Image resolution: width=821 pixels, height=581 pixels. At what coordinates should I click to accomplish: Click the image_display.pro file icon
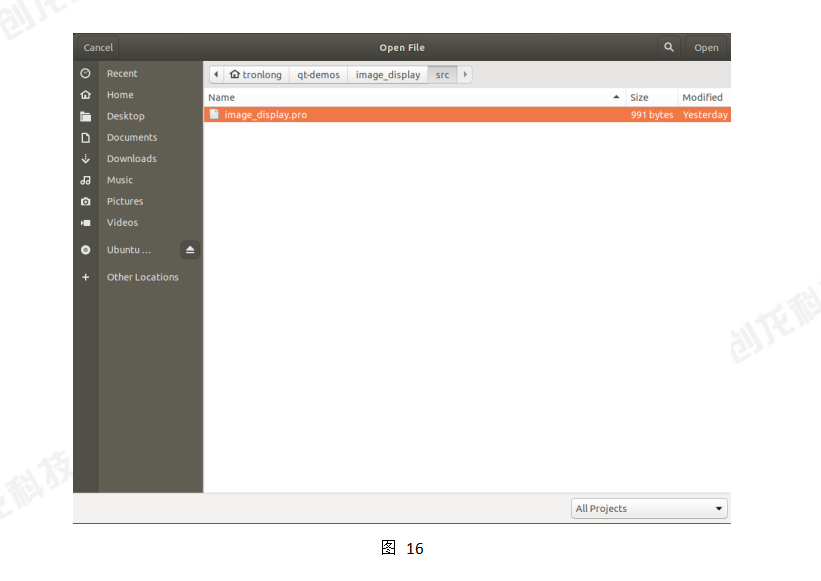[x=214, y=114]
